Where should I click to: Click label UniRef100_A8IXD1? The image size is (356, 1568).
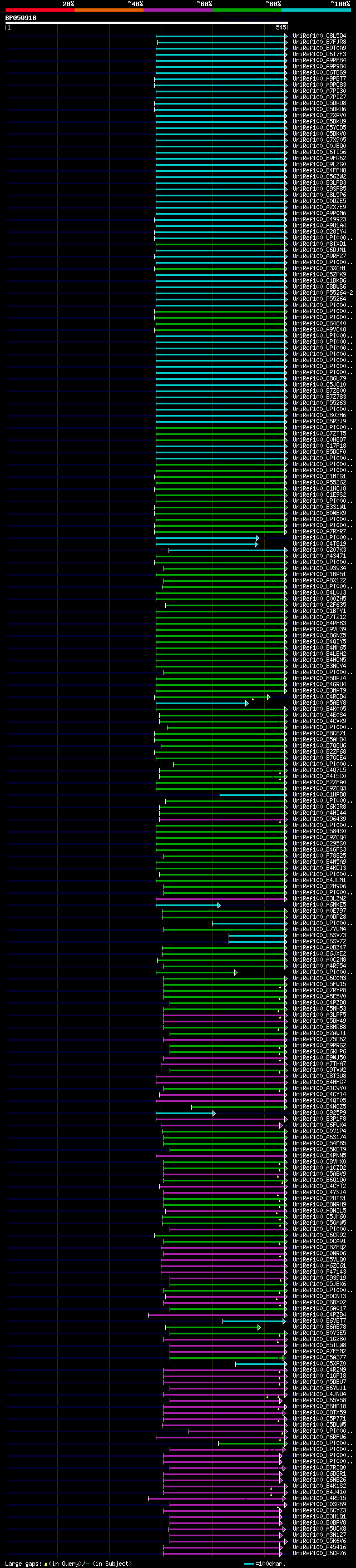point(319,244)
